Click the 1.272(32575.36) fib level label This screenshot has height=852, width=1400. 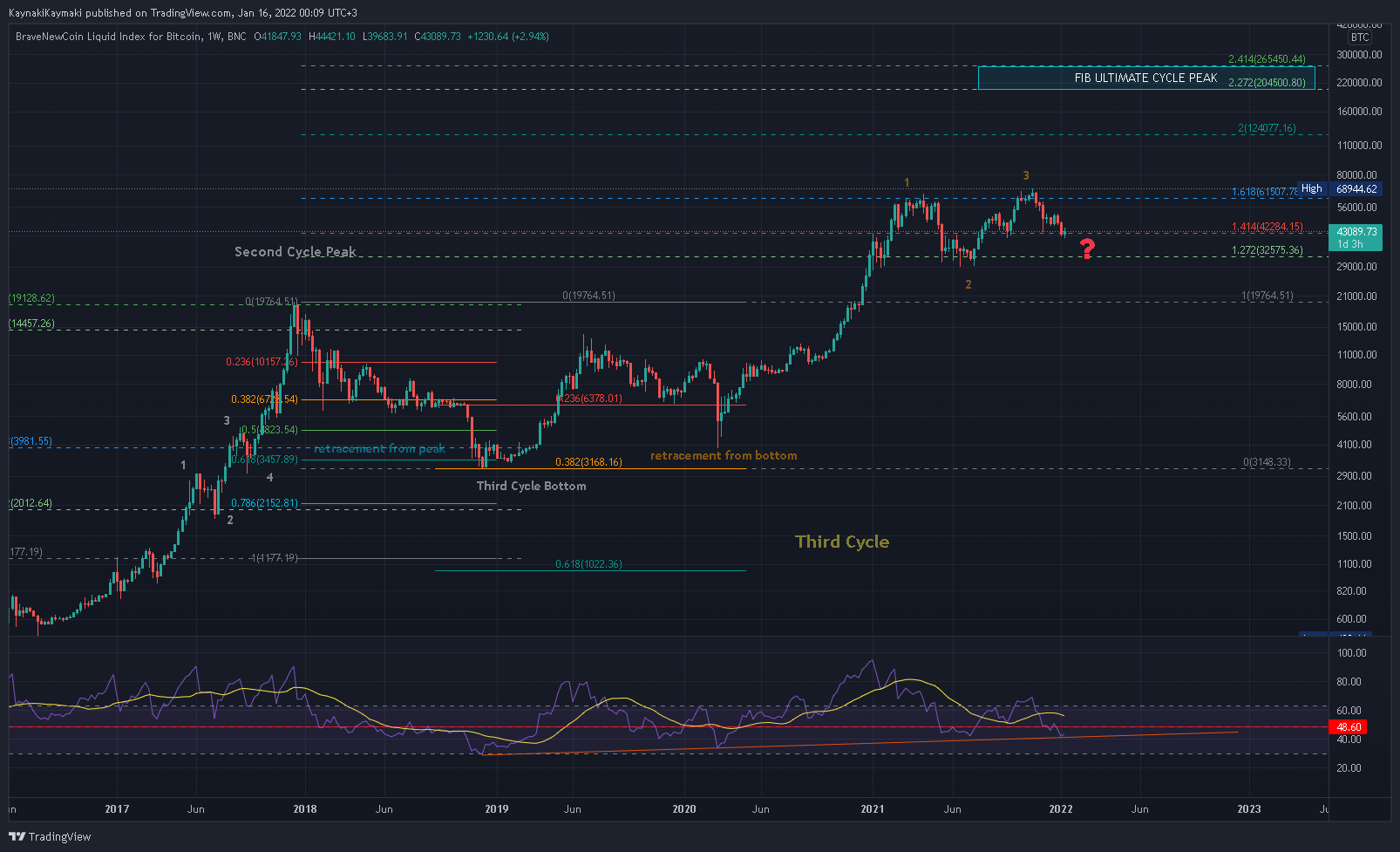coord(1267,250)
